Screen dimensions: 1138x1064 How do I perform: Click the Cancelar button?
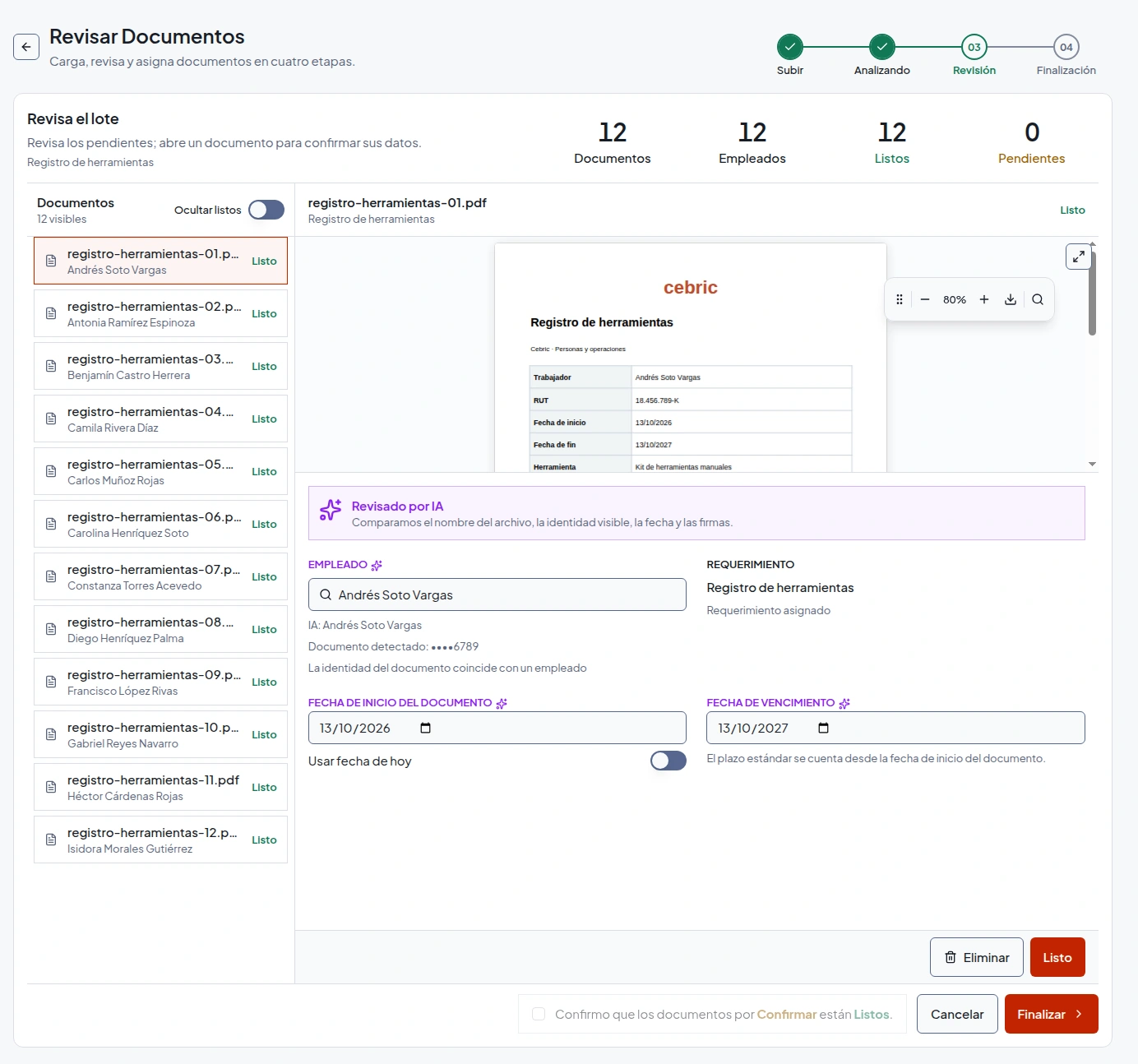[957, 1014]
